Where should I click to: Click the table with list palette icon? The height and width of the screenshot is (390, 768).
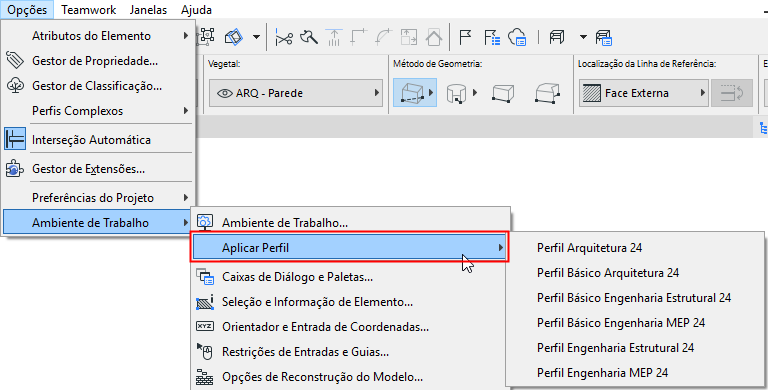[x=604, y=37]
